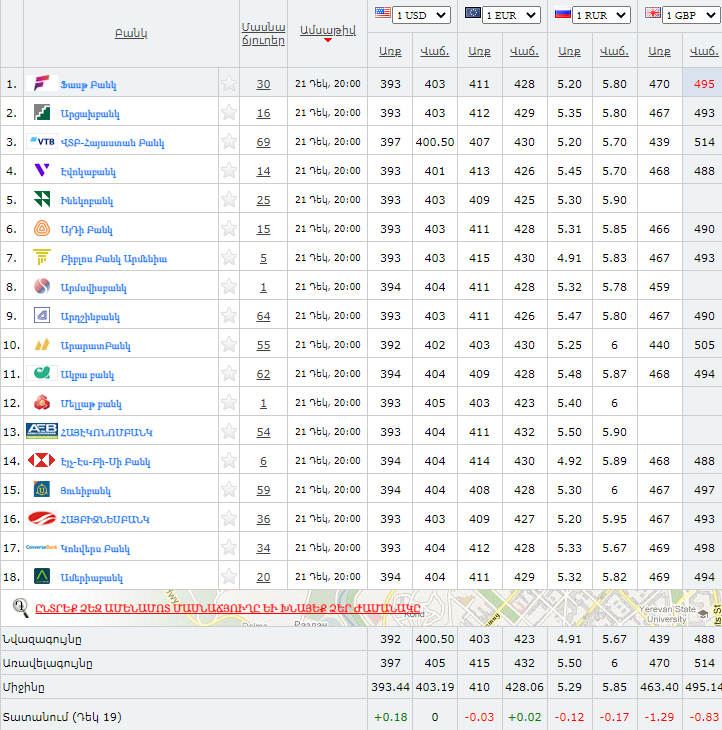
Task: Toggle favorite star for row 18 bank
Action: [229, 577]
